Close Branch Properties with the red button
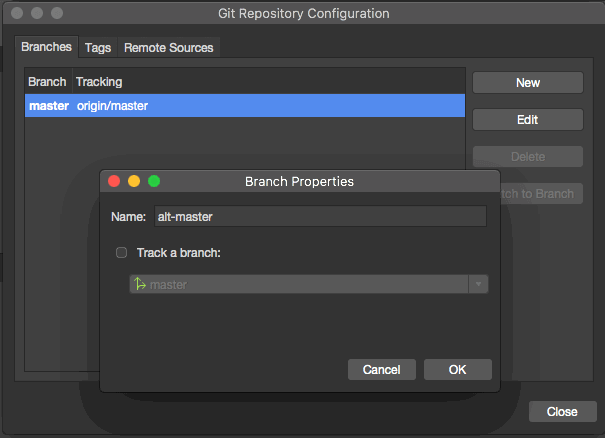The height and width of the screenshot is (438, 605). click(x=114, y=181)
